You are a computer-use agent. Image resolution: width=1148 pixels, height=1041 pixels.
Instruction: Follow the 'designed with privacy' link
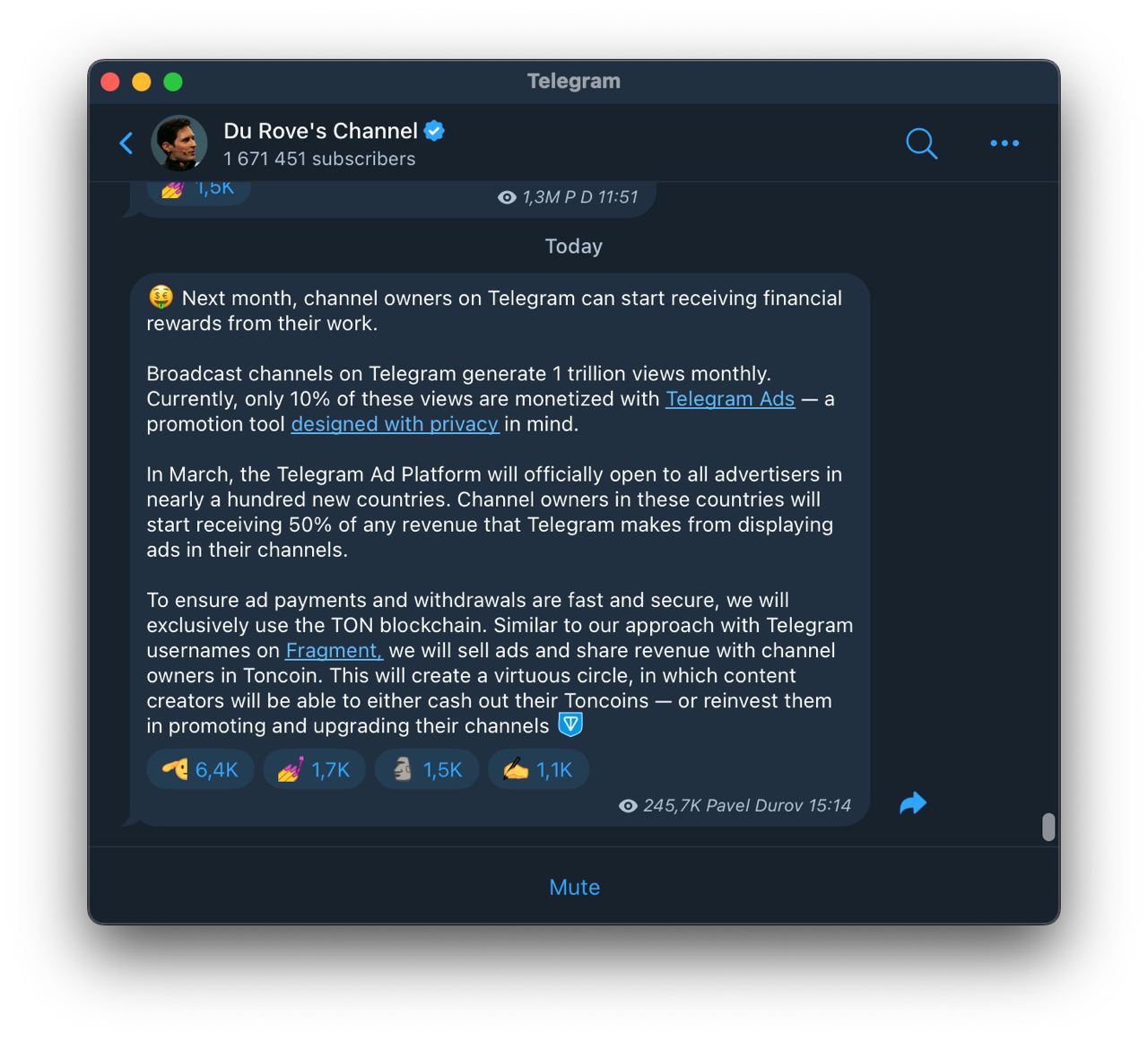(395, 424)
